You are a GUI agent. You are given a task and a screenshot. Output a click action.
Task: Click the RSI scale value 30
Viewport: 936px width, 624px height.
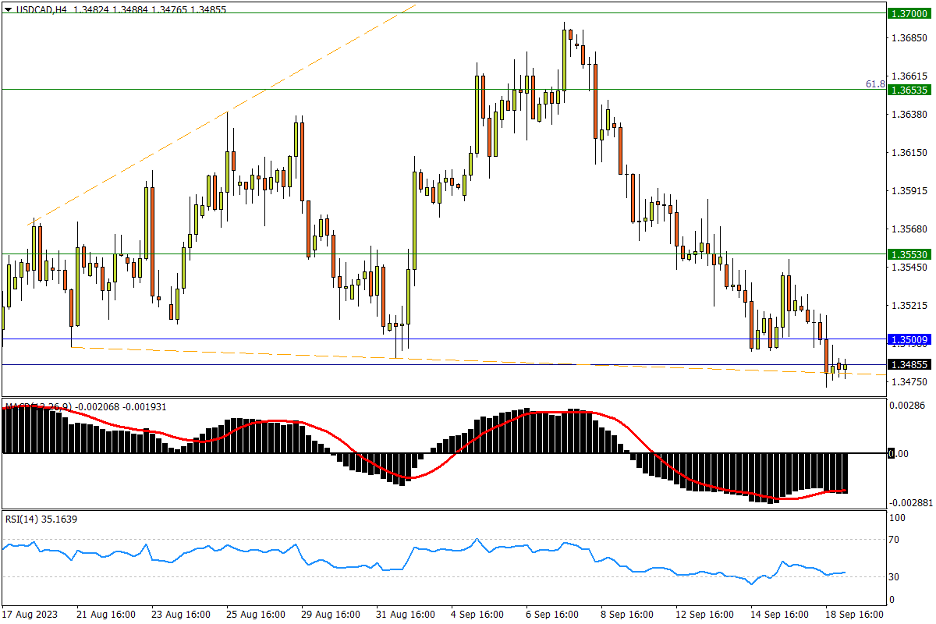coord(895,577)
